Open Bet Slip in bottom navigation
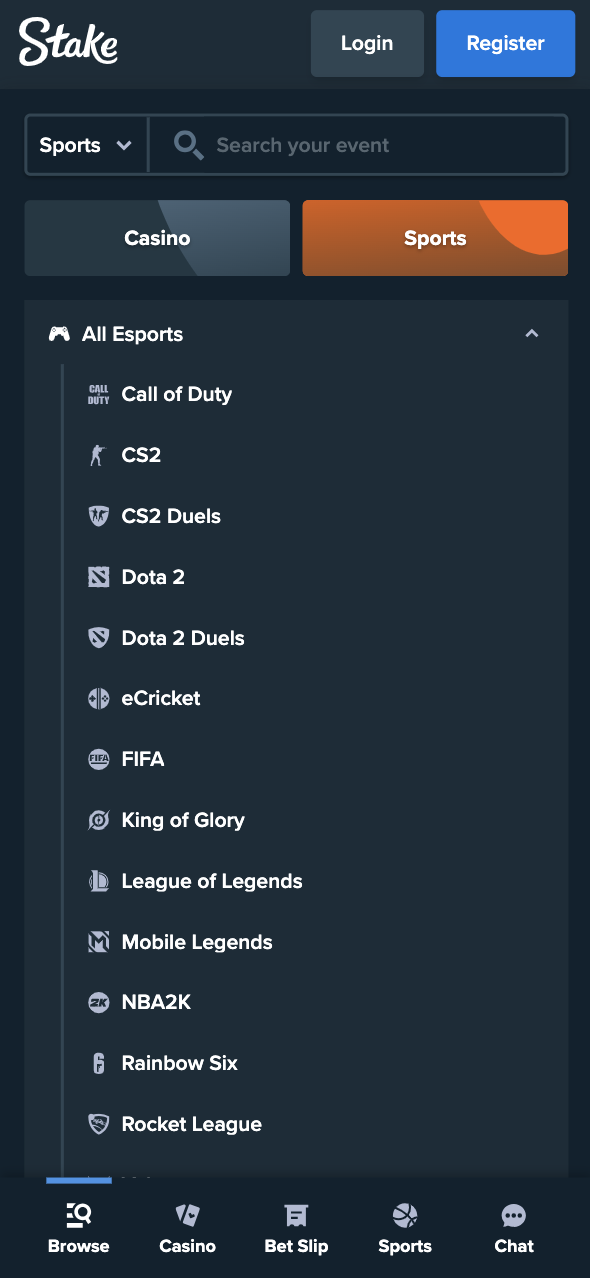The width and height of the screenshot is (590, 1278). pyautogui.click(x=296, y=1228)
